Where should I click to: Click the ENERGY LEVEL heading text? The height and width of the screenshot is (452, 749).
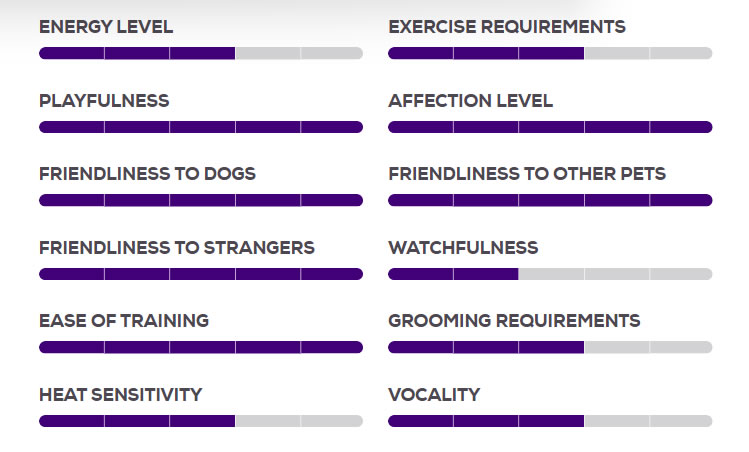click(x=106, y=27)
